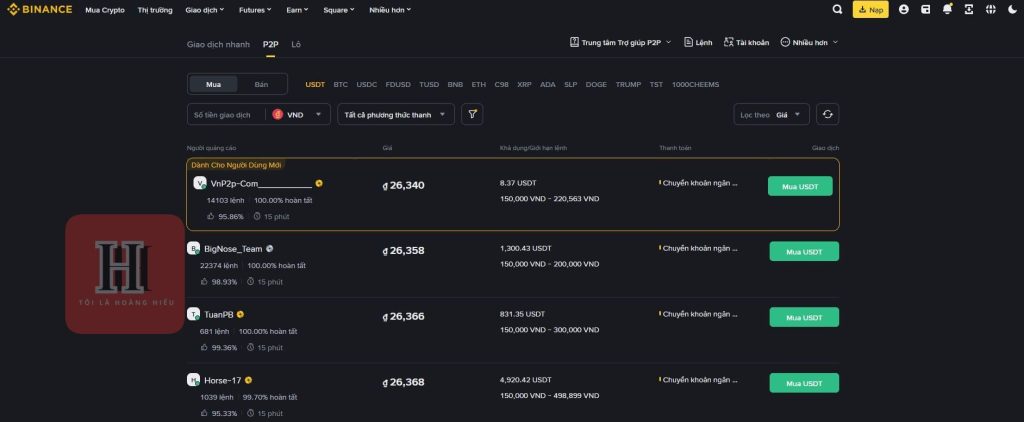The image size is (1024, 422).
Task: Open Horse-17 advertiser profile link
Action: (x=223, y=380)
